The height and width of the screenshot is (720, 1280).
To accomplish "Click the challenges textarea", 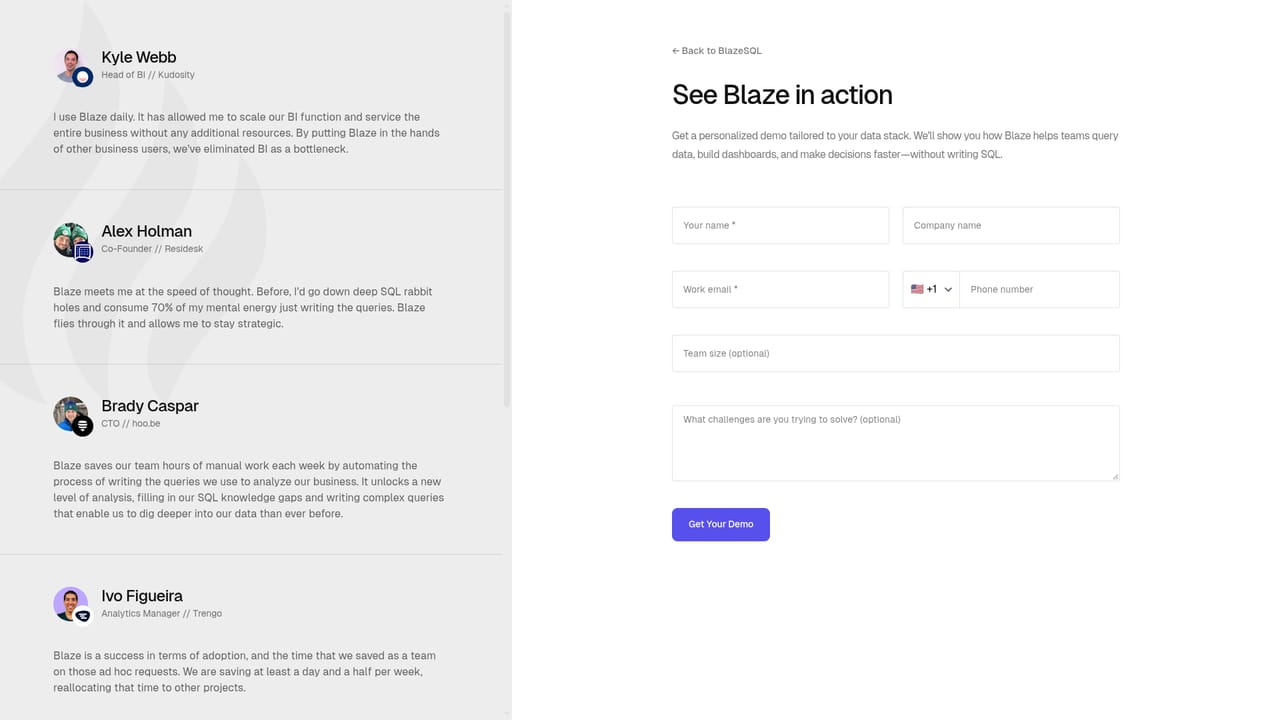I will point(896,443).
